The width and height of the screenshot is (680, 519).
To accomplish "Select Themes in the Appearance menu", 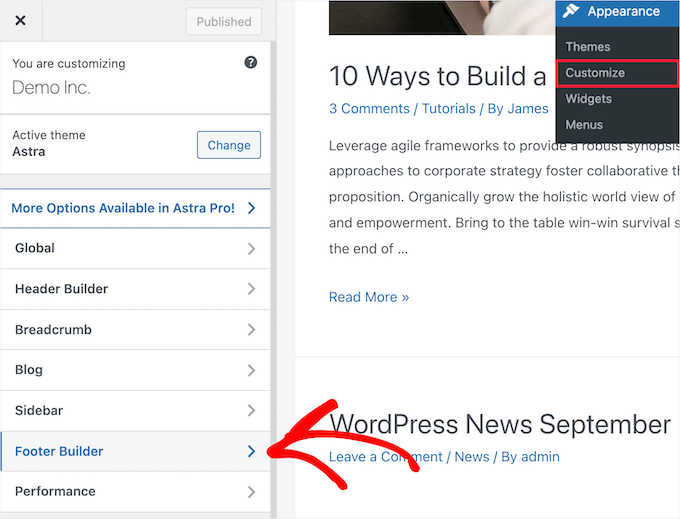I will coord(588,47).
